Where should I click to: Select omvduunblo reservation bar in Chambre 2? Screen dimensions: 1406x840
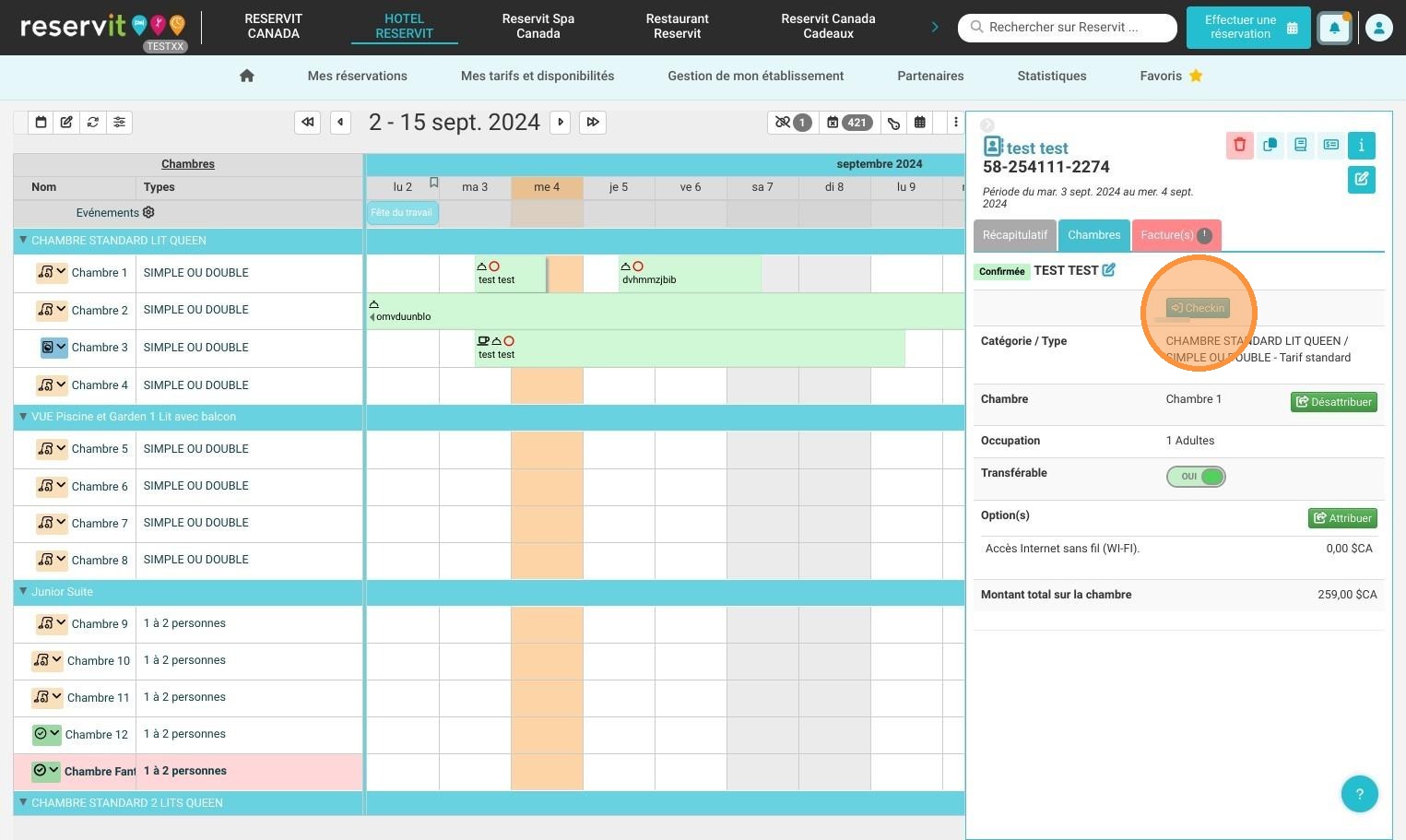666,311
